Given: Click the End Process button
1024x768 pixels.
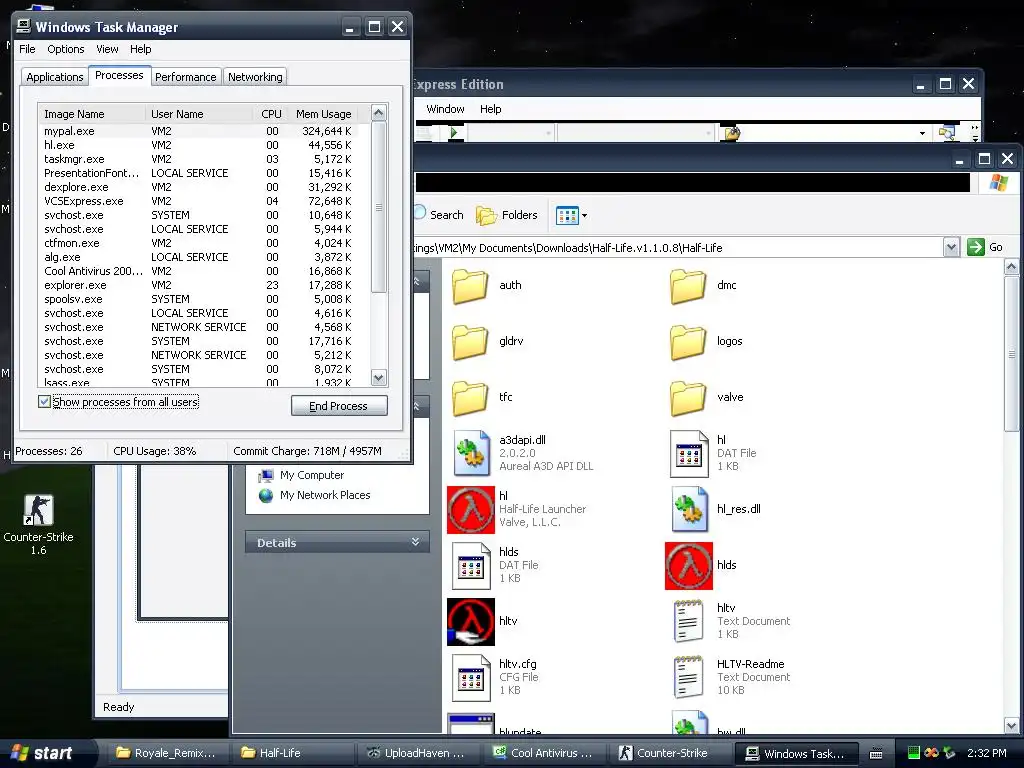Looking at the screenshot, I should click(339, 406).
